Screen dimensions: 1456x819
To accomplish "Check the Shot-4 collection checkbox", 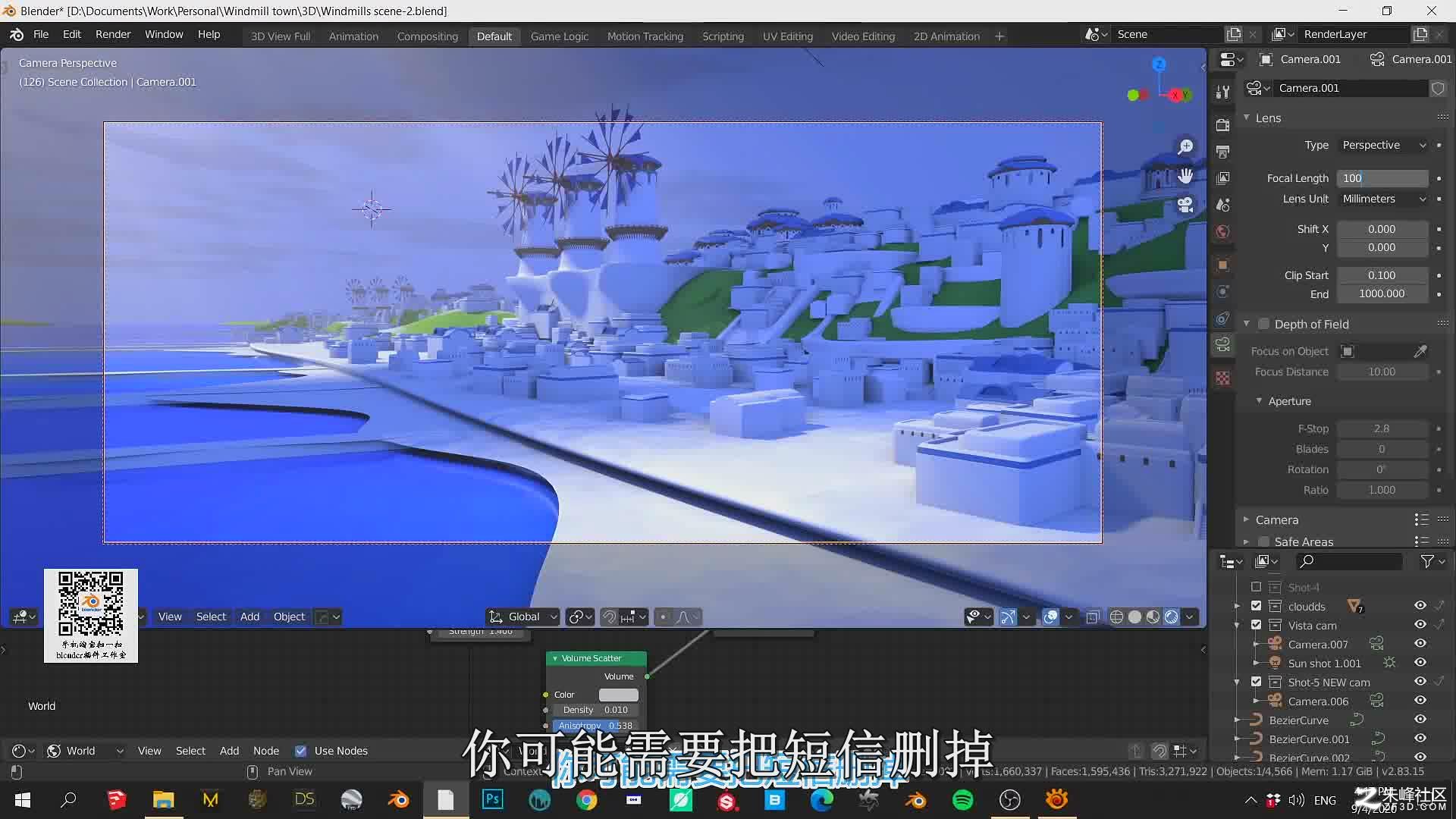I will (x=1256, y=587).
